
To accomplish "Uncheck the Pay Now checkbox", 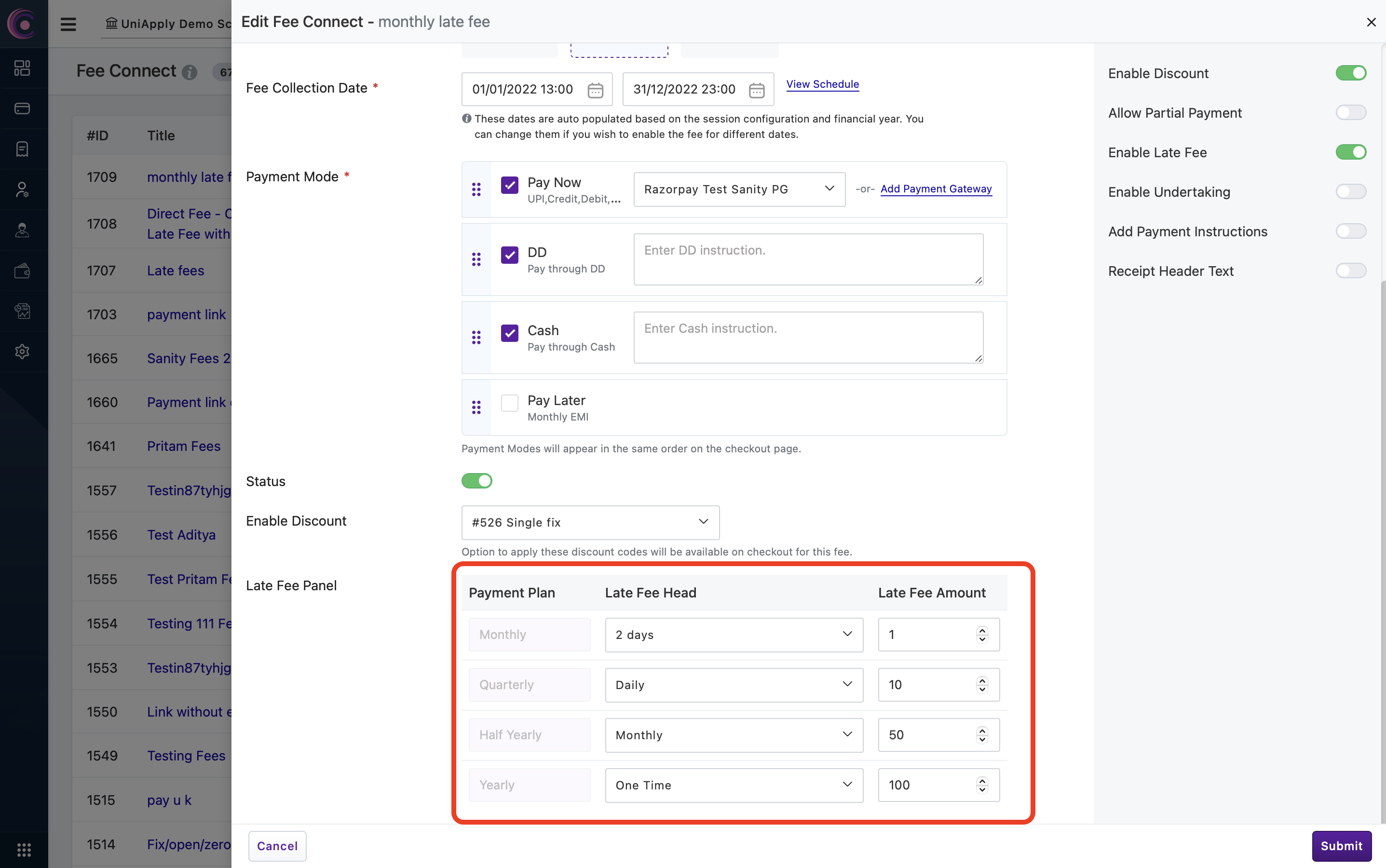I will pos(510,185).
